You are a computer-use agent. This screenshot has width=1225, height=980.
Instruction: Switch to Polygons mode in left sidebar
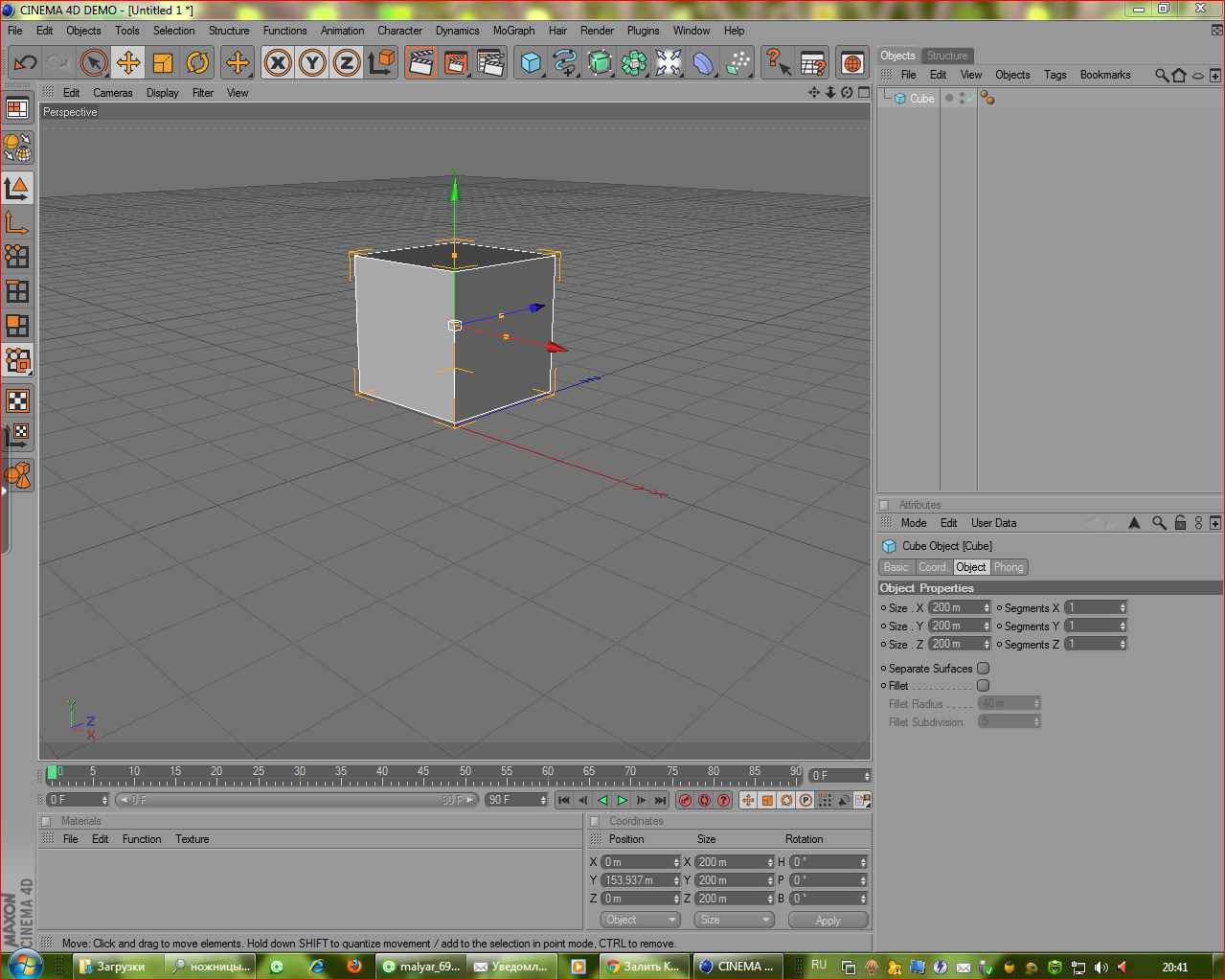(17, 326)
